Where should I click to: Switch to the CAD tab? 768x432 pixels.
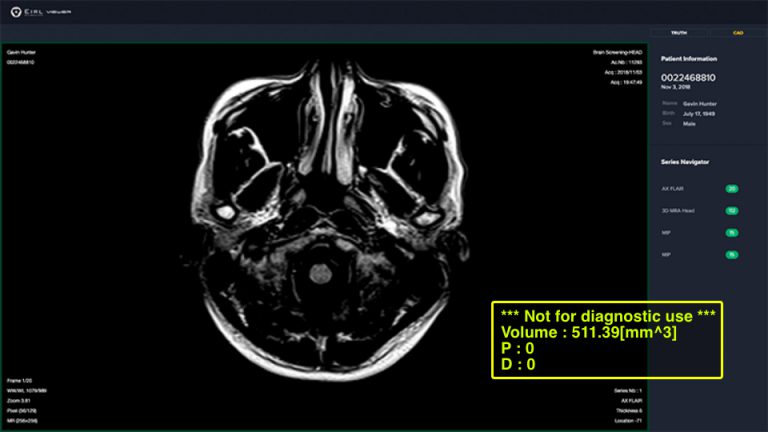tap(738, 33)
